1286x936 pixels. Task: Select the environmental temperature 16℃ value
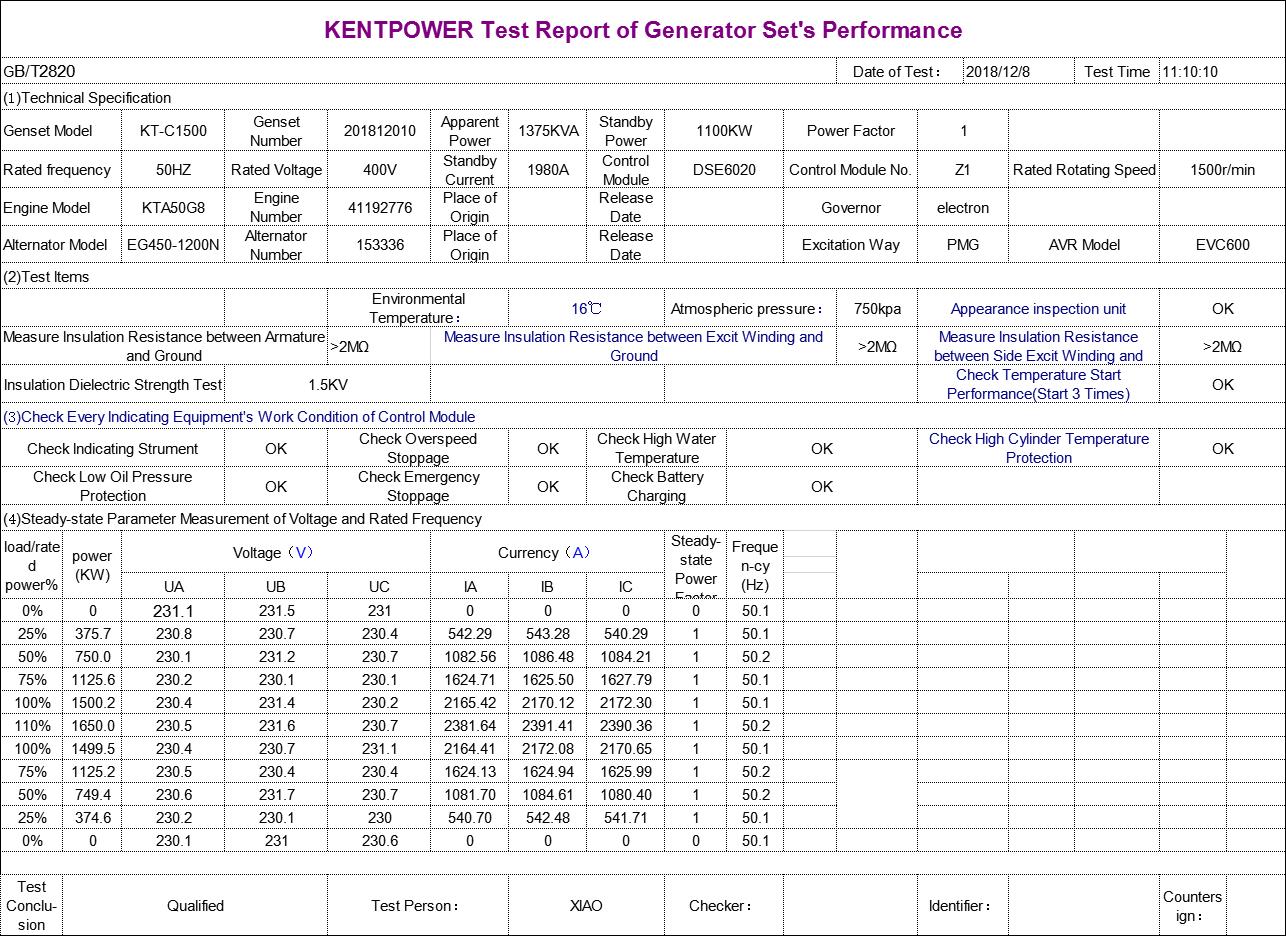click(x=587, y=309)
